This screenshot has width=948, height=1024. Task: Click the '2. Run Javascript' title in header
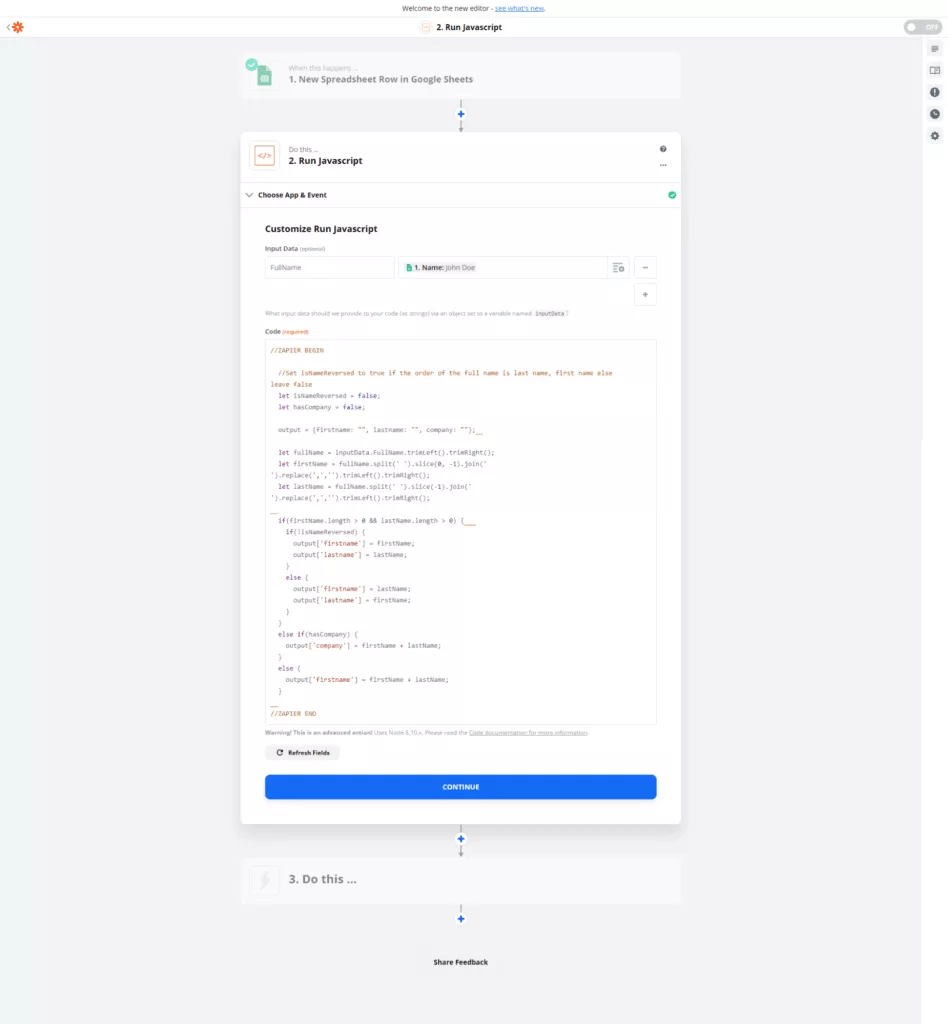click(x=469, y=27)
